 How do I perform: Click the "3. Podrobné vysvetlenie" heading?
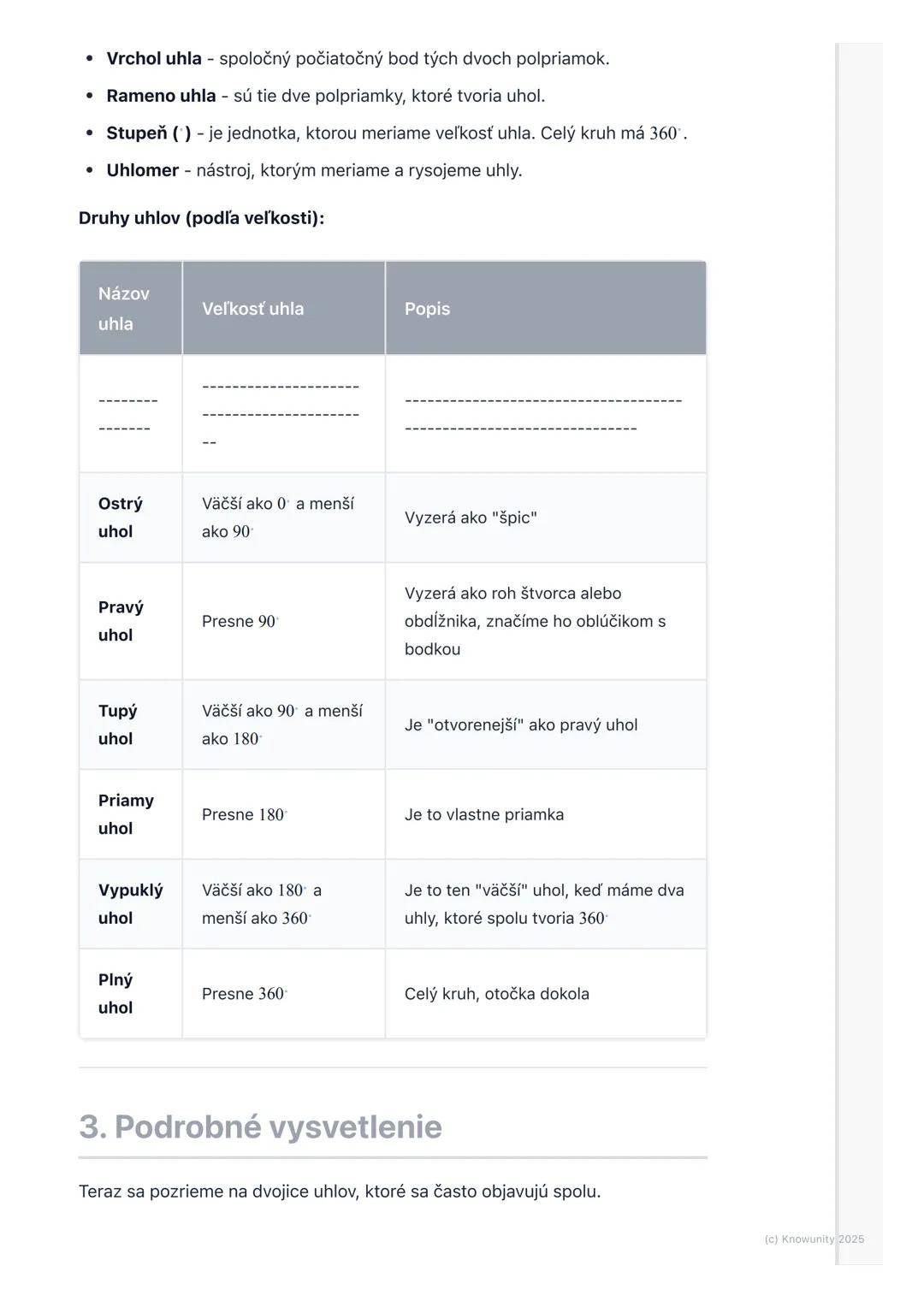[x=260, y=1127]
